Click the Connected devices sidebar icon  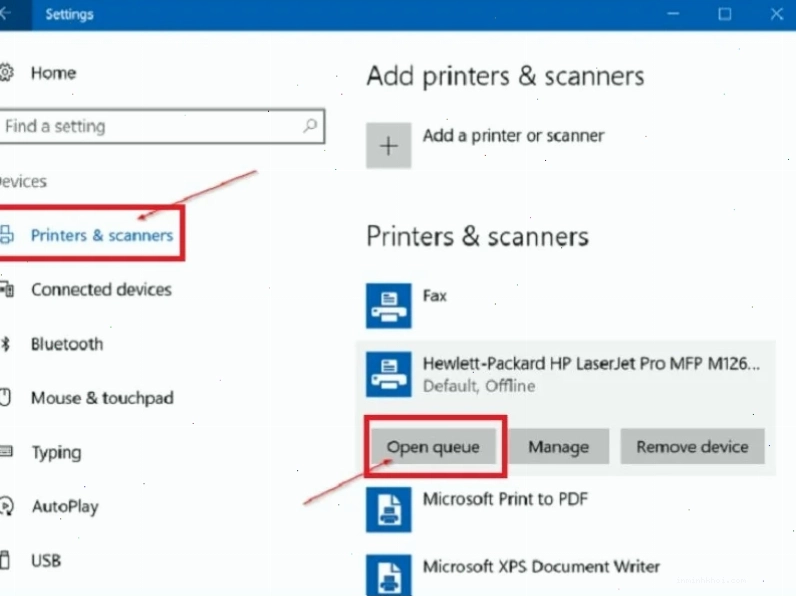6,289
